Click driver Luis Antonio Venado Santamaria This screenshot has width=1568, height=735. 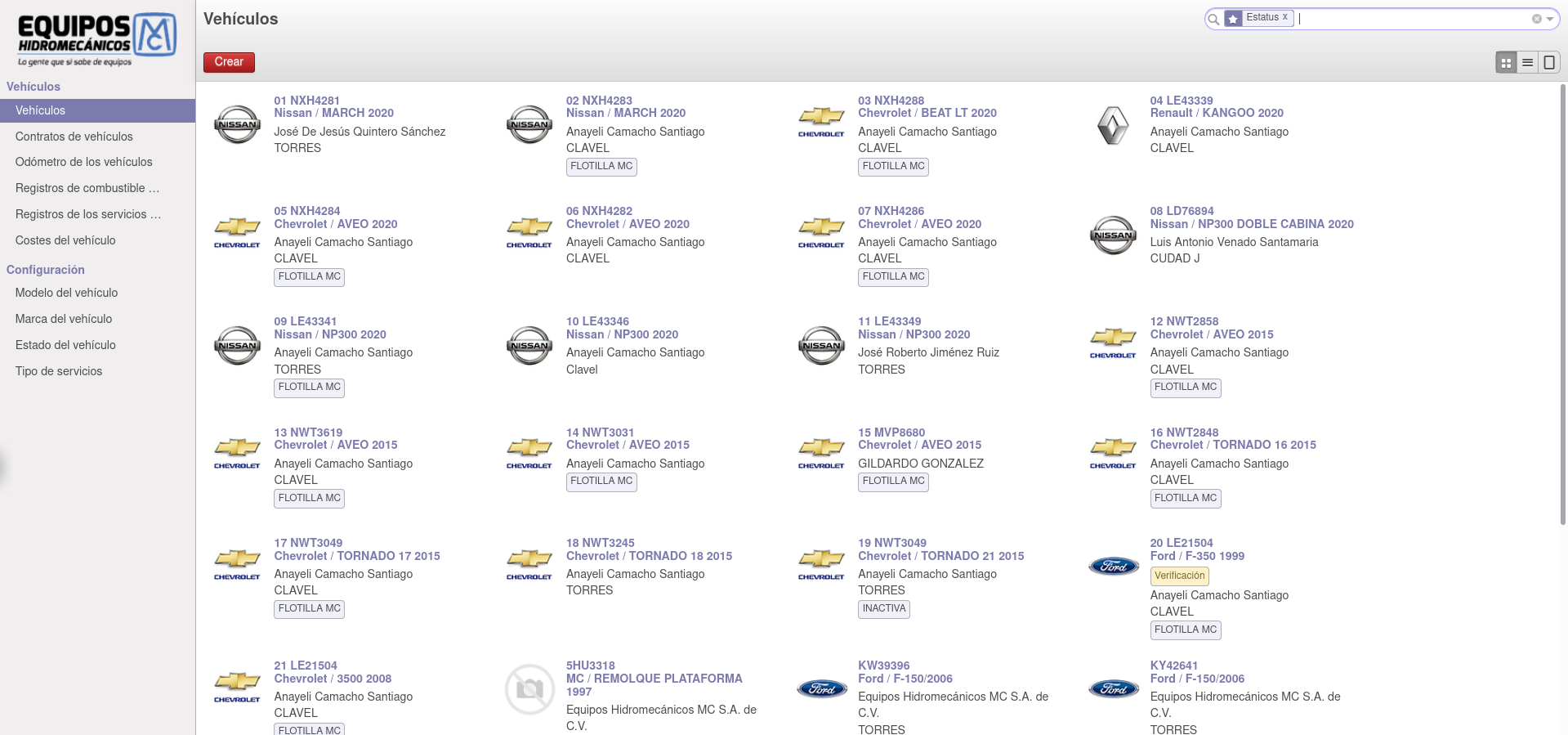pyautogui.click(x=1234, y=242)
